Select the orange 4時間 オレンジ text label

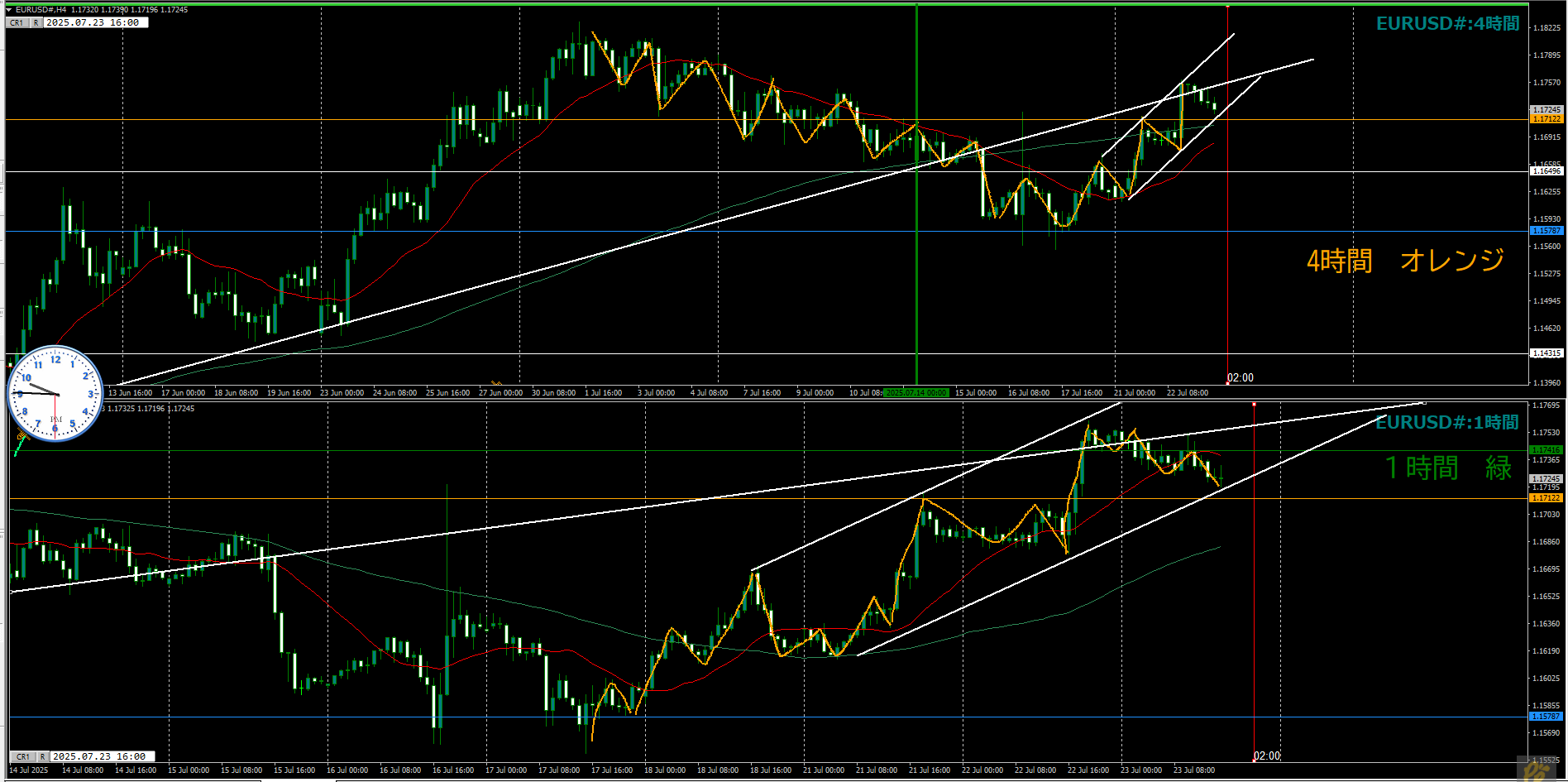(1405, 261)
